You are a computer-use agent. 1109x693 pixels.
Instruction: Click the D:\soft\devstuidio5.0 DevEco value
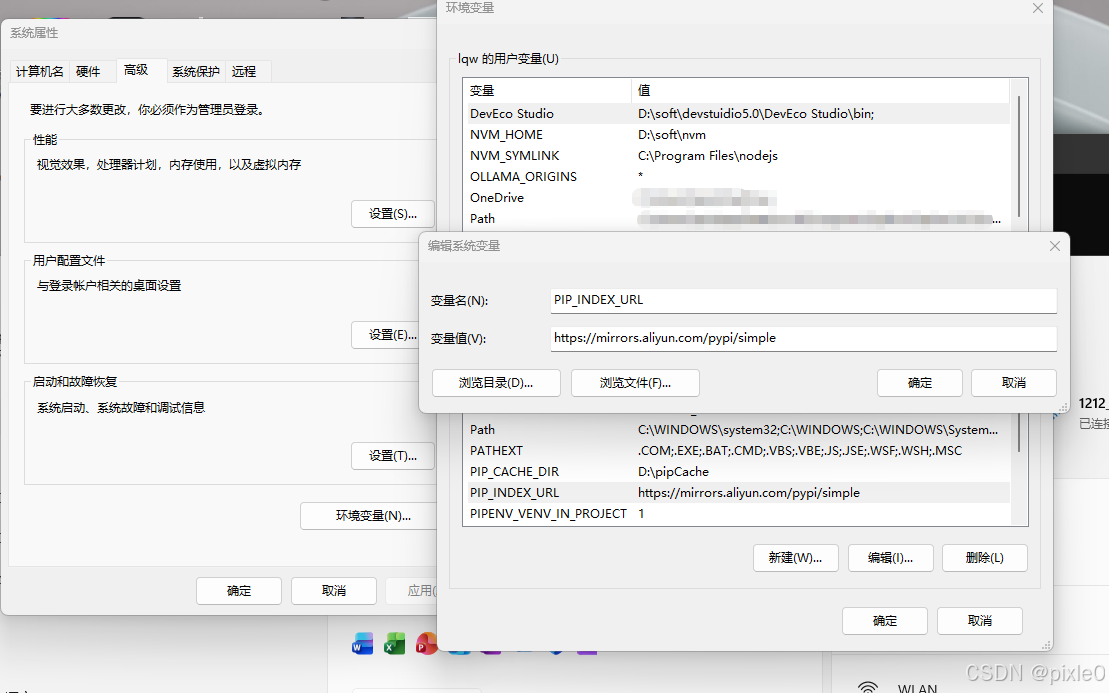(755, 114)
